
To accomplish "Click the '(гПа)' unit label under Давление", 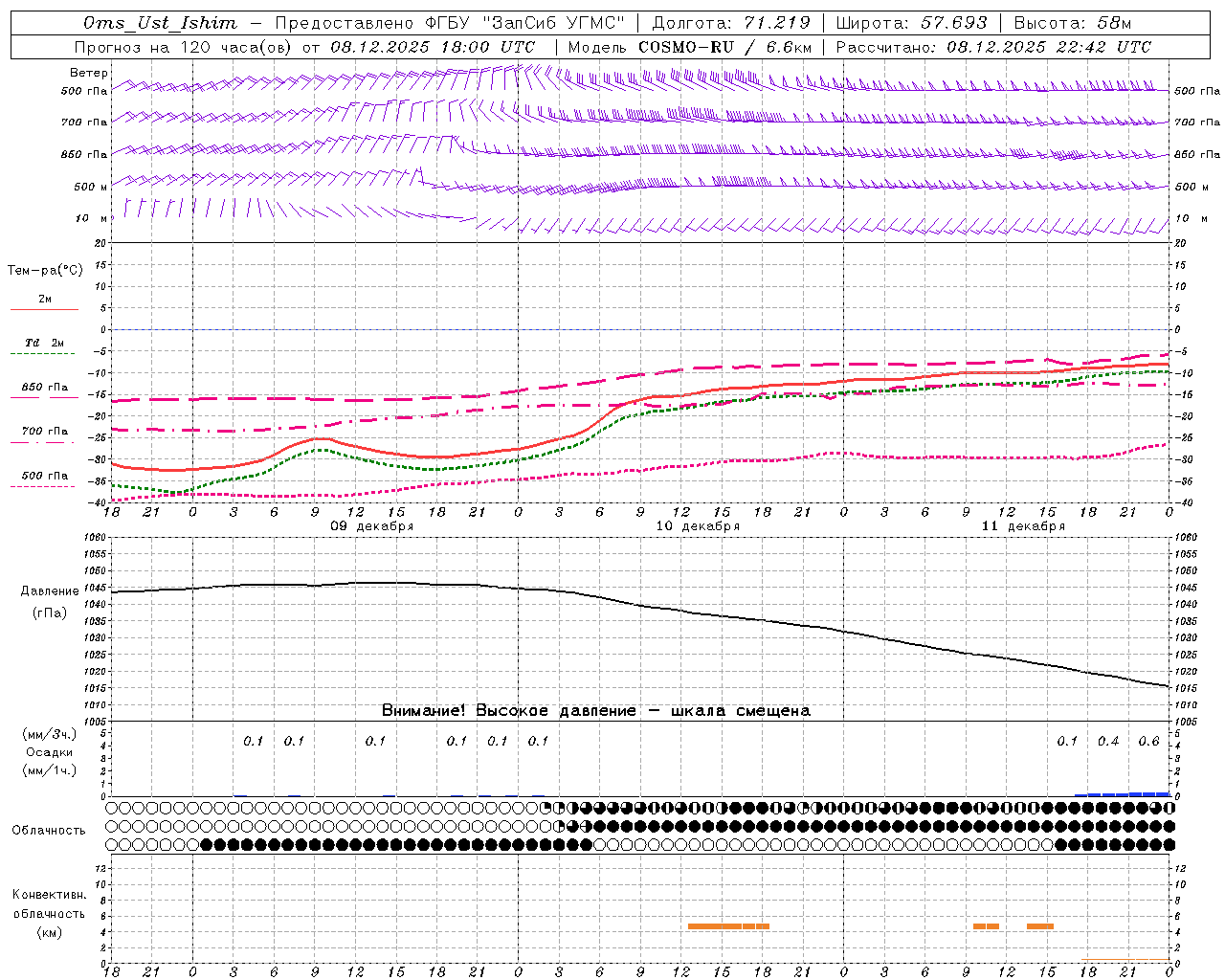I will click(49, 612).
